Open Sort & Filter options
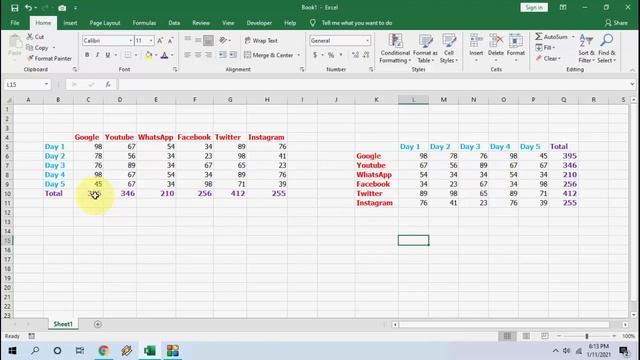640x360 pixels. coord(587,49)
